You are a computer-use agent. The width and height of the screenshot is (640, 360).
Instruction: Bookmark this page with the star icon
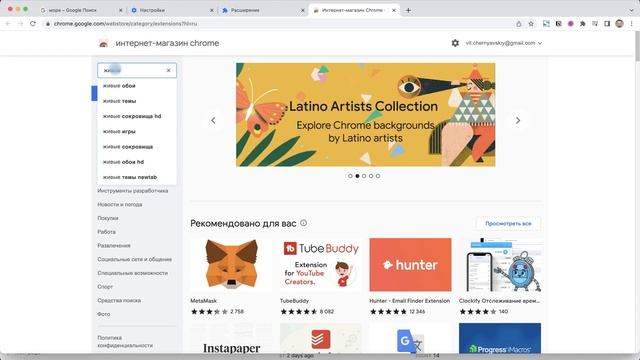pos(531,24)
